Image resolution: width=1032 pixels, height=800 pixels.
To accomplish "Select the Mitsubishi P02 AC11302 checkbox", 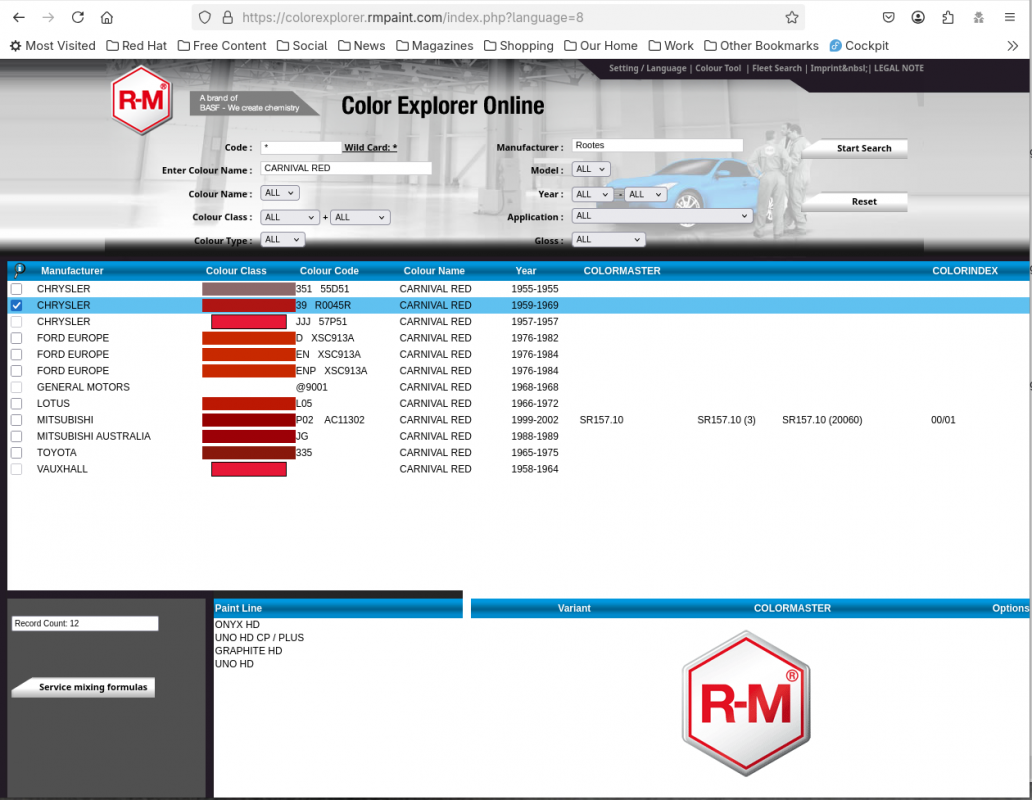I will [x=16, y=420].
